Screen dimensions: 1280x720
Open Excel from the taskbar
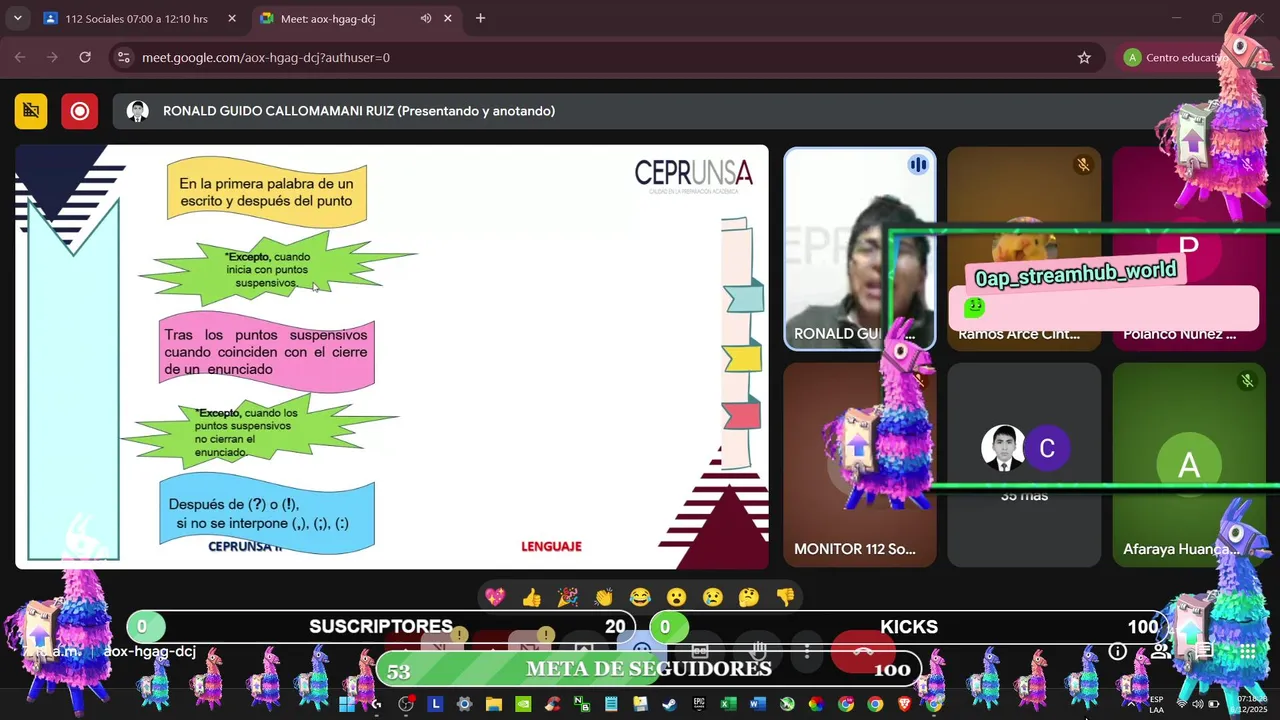point(728,704)
